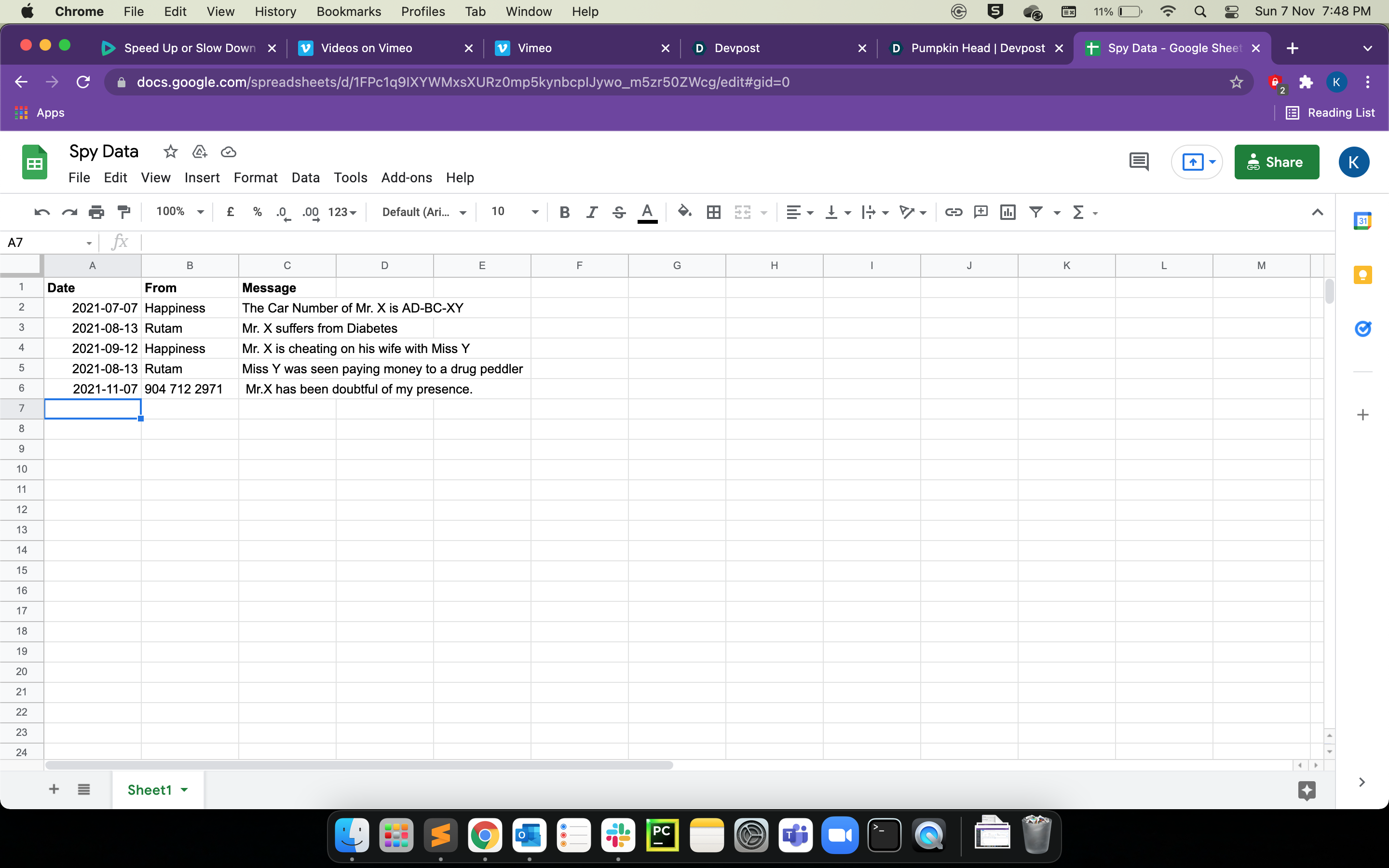The image size is (1389, 868).
Task: Add a new sheet with plus button
Action: pos(54,789)
